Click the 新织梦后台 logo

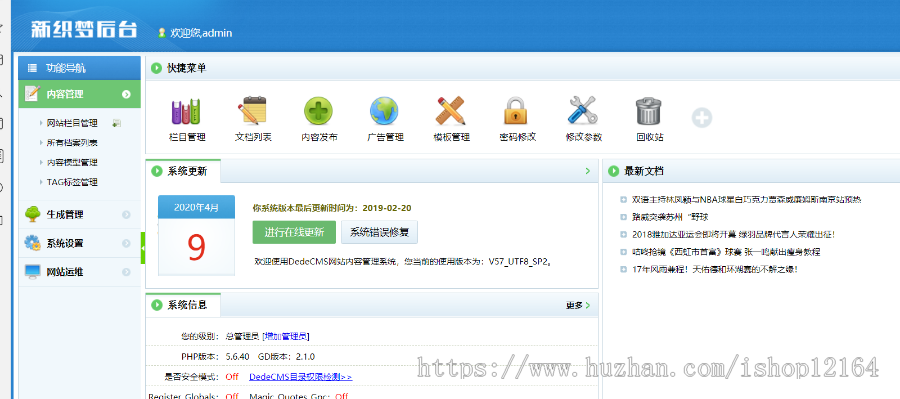[84, 30]
